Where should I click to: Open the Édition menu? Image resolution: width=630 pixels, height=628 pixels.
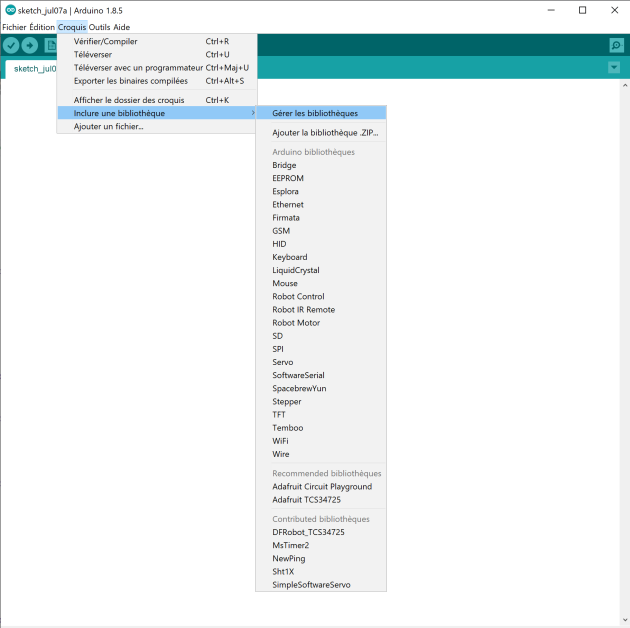[x=42, y=27]
